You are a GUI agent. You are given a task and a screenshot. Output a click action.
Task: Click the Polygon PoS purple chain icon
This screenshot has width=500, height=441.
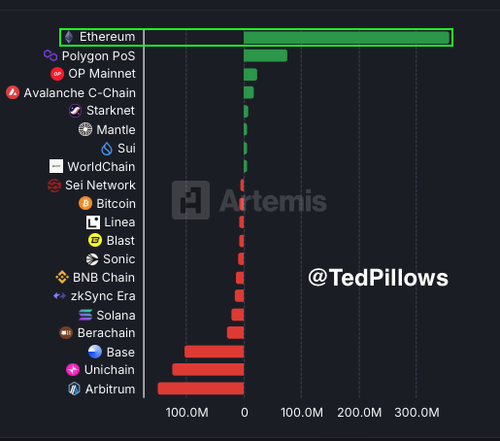point(50,56)
